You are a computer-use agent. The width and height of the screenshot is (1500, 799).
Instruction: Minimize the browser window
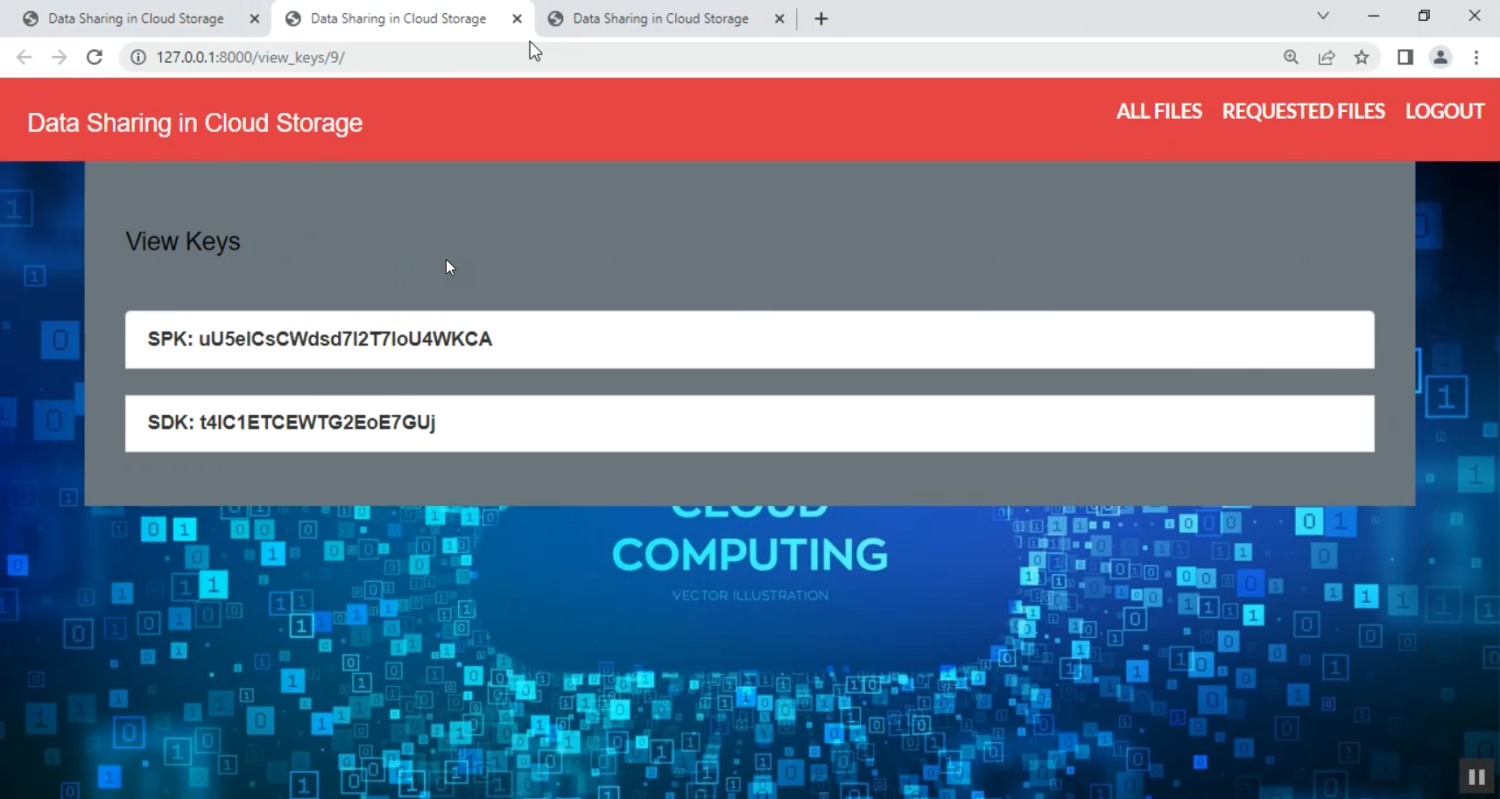point(1373,16)
